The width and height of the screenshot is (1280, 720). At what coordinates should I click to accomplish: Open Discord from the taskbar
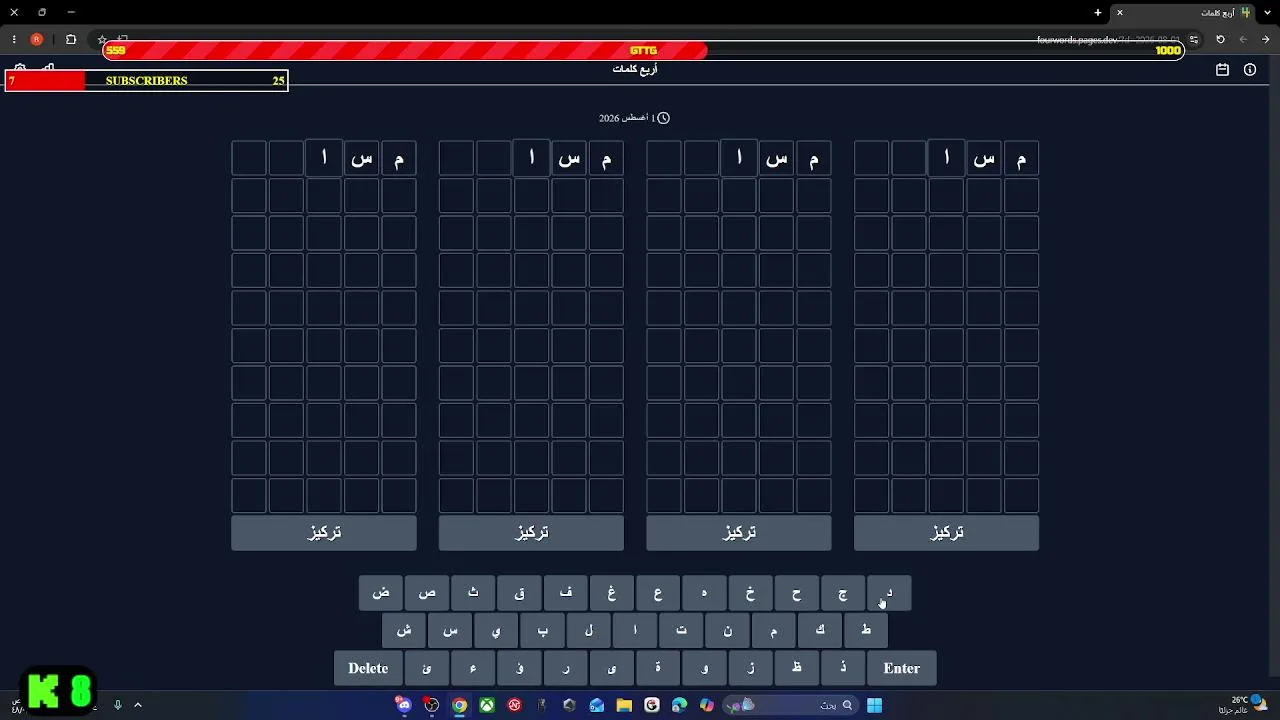coord(404,705)
